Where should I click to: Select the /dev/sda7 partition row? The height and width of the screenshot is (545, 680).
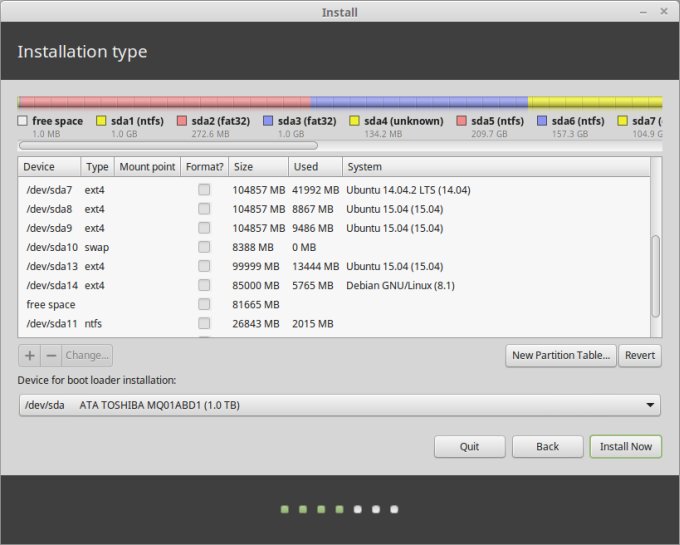[x=334, y=190]
